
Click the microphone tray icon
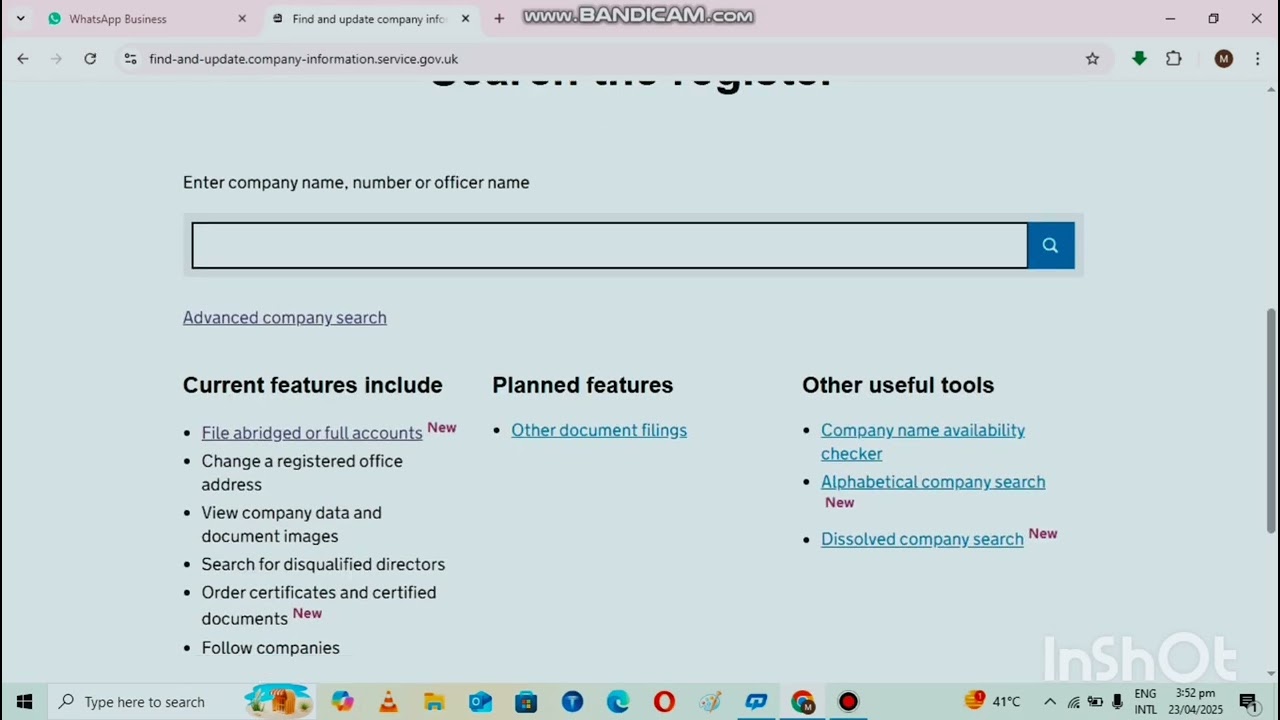tap(1117, 702)
